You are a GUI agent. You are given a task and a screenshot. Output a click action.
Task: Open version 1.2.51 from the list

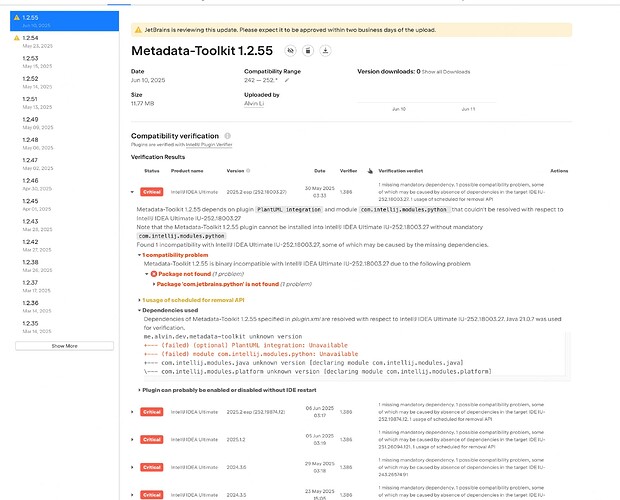[x=64, y=103]
